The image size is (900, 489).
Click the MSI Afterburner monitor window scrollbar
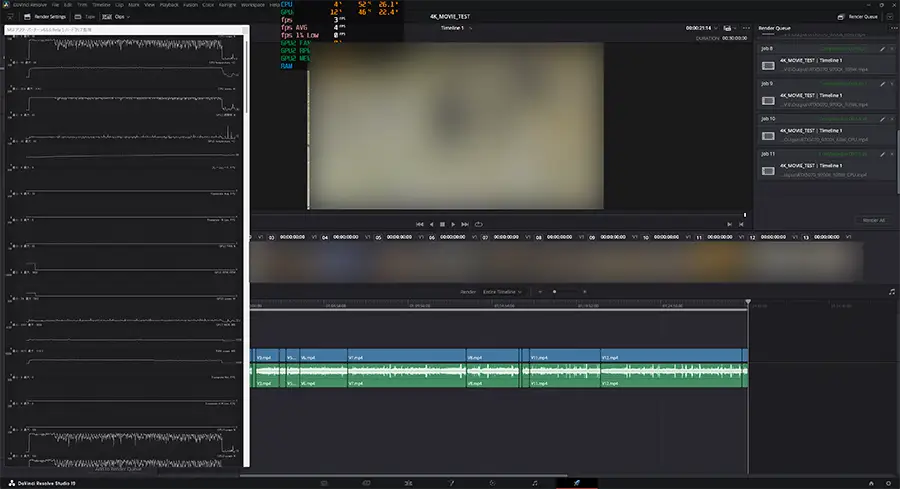[246, 75]
